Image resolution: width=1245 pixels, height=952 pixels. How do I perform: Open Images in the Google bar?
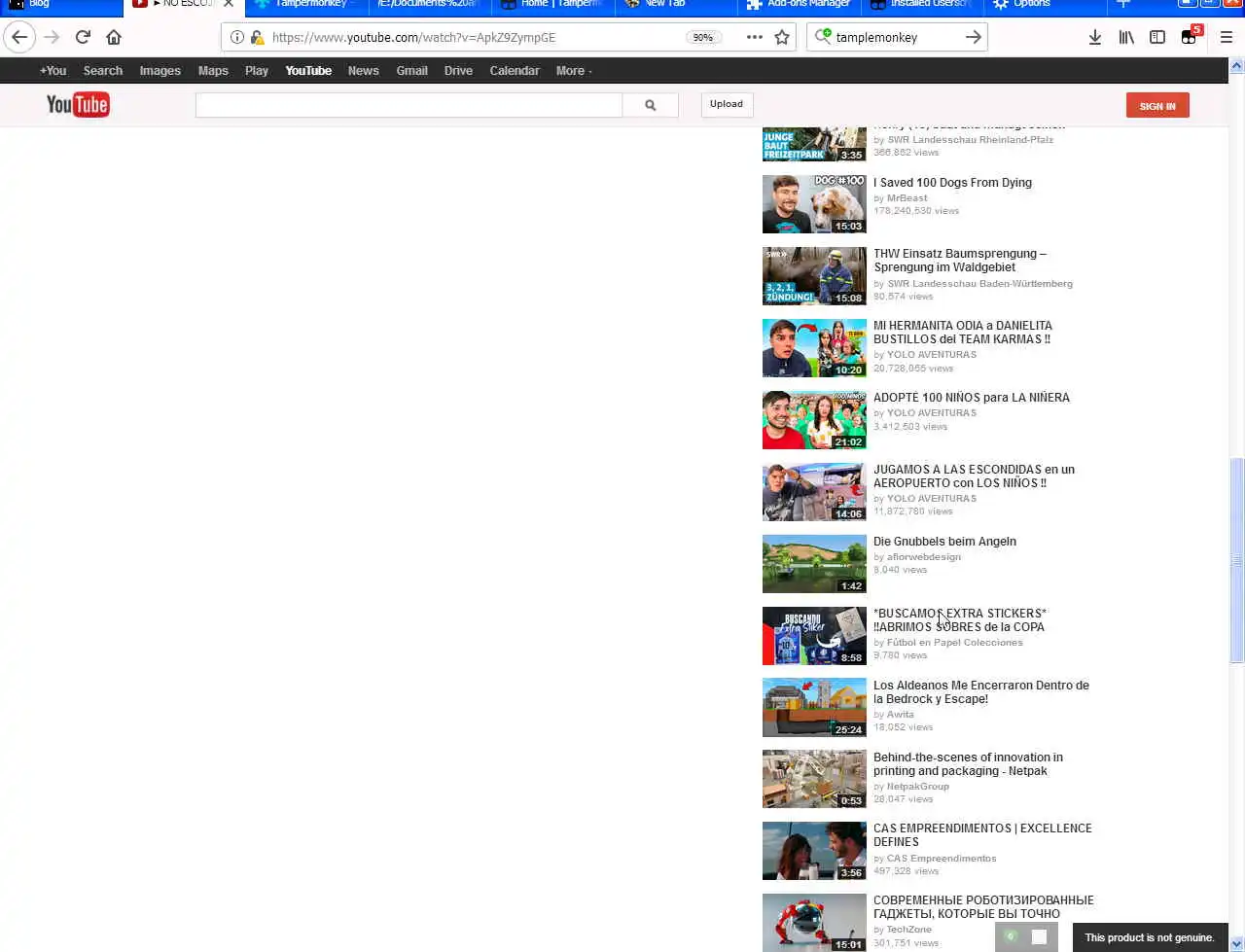[x=160, y=71]
